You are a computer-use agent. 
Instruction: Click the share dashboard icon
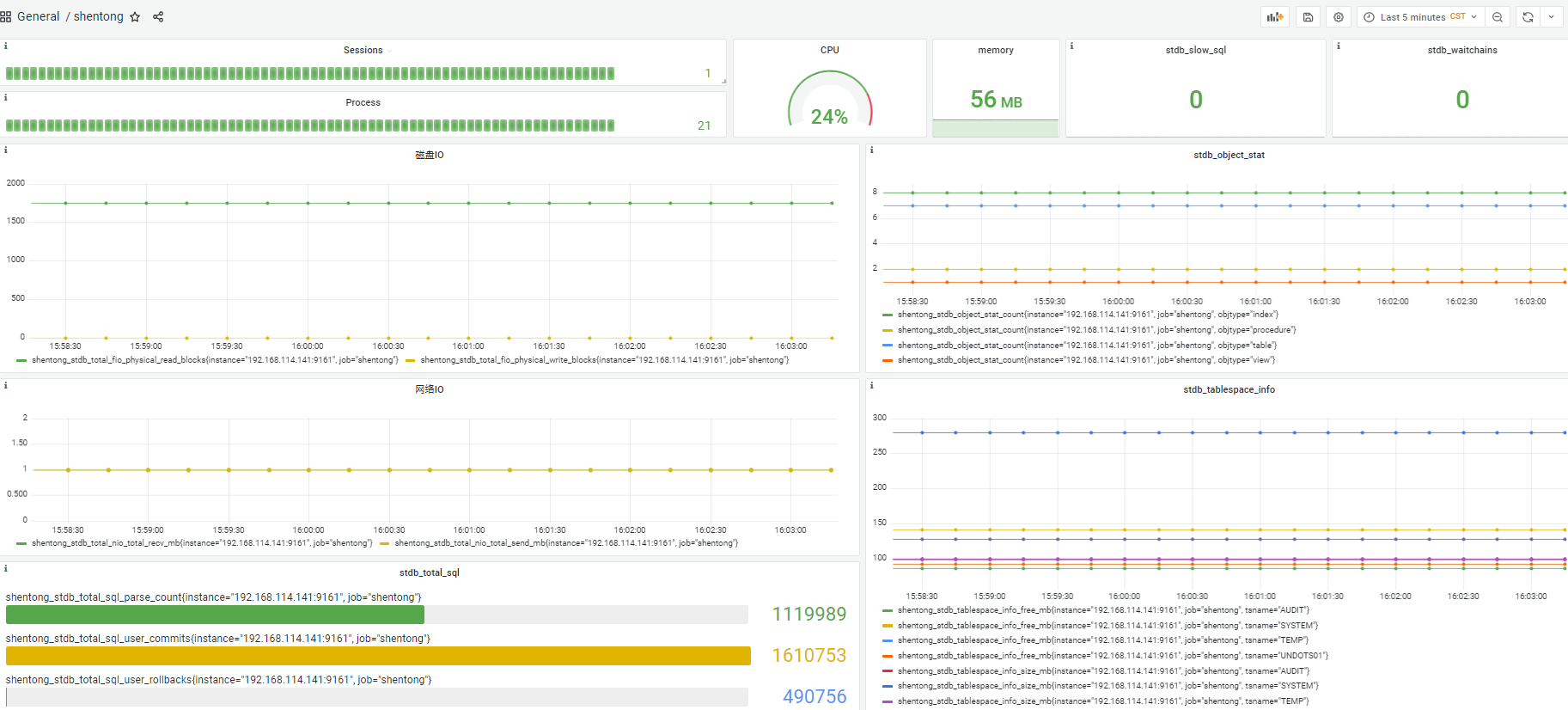[158, 17]
